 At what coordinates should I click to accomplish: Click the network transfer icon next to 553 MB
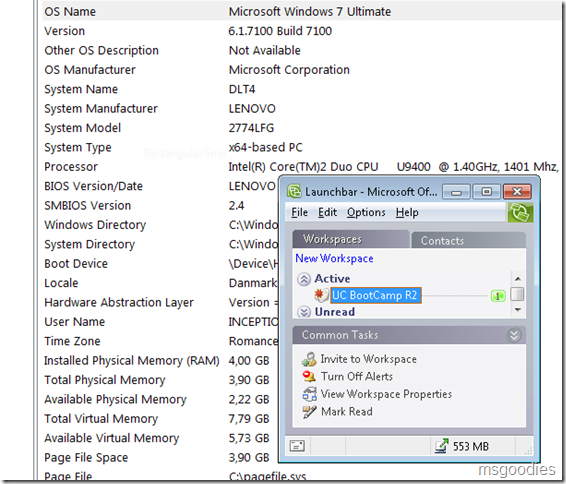click(x=441, y=446)
